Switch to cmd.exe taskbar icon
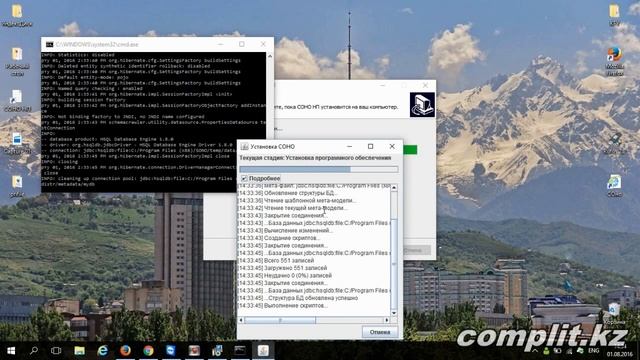The image size is (640, 360). (240, 351)
